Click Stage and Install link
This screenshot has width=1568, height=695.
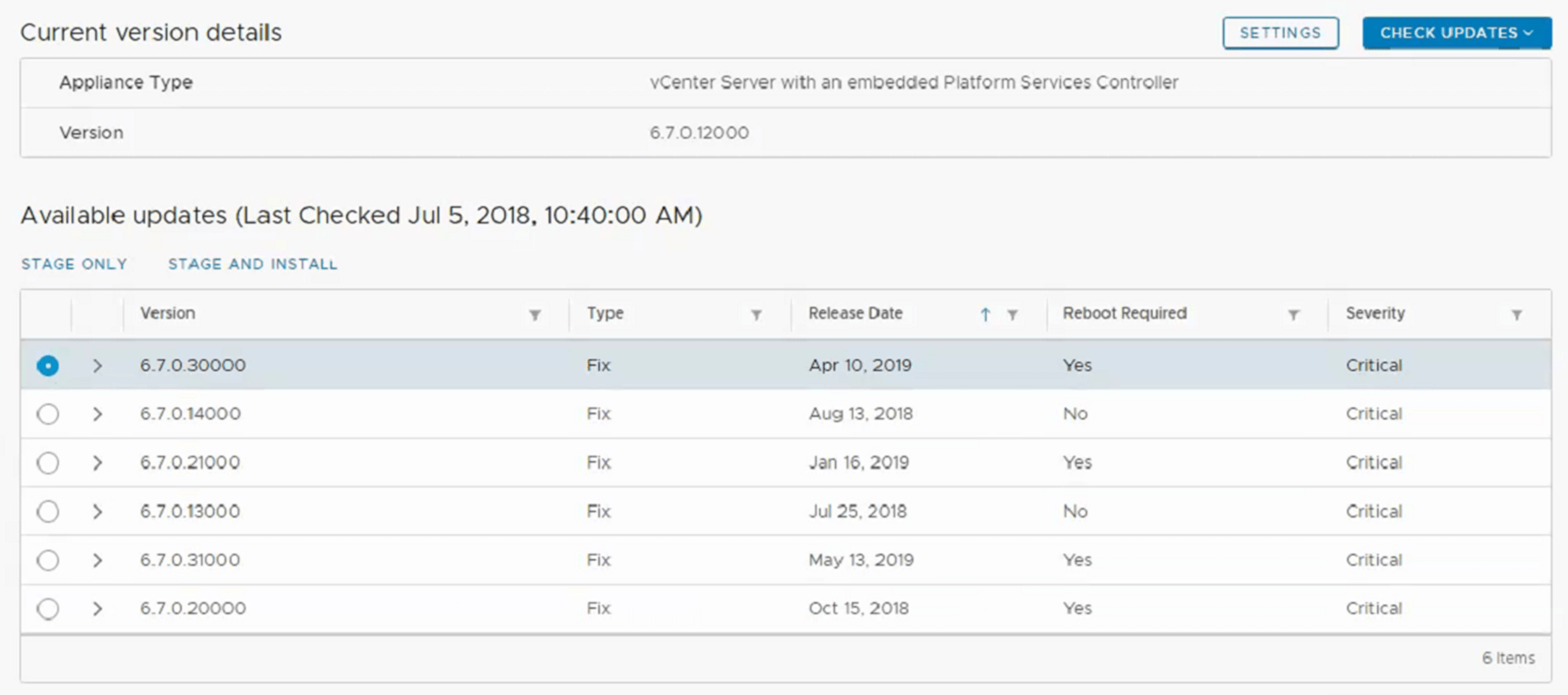pyautogui.click(x=253, y=264)
